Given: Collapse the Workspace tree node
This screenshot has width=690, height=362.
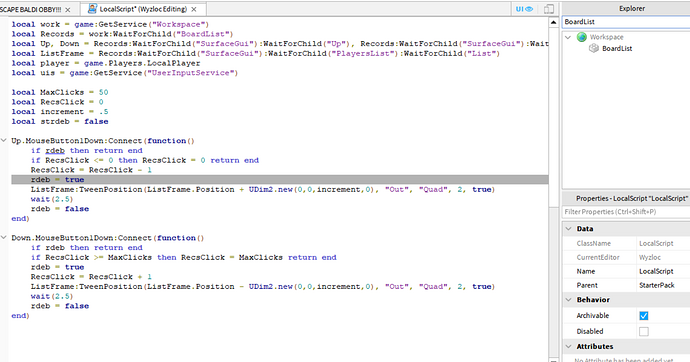Looking at the screenshot, I should [x=568, y=37].
